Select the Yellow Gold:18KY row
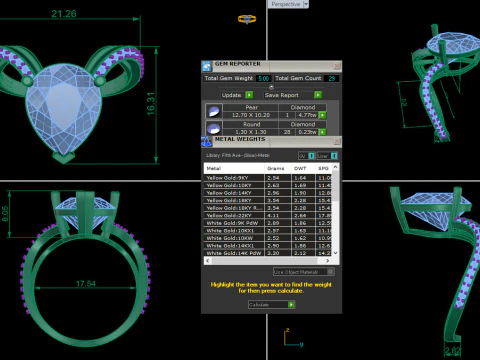The image size is (480, 360). point(268,200)
